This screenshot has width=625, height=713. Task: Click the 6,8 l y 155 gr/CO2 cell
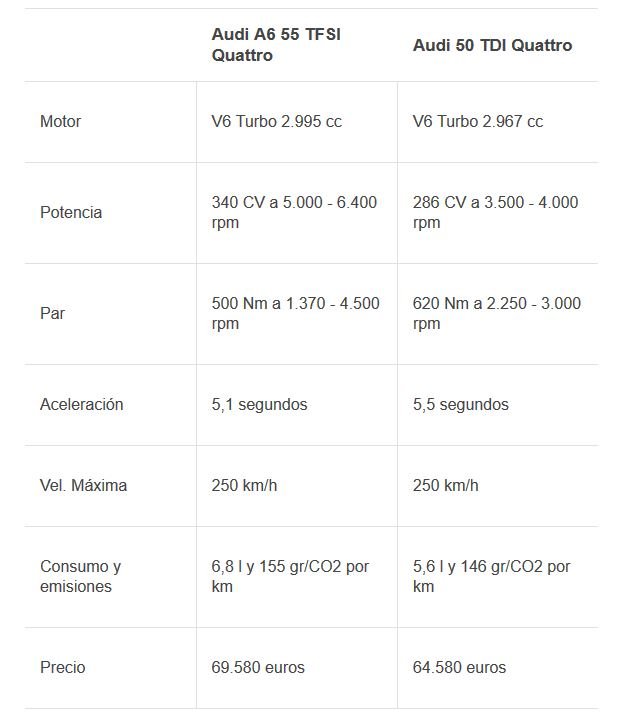[290, 576]
